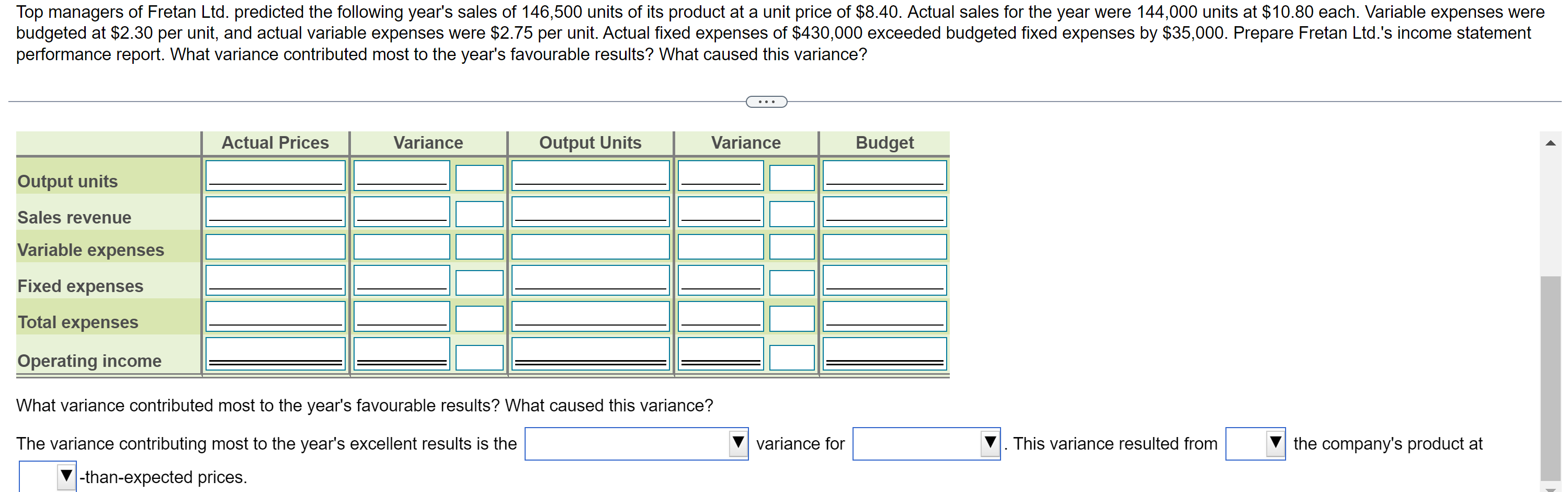Click the Output Units variable expenses field
Screen dimensions: 1568x492
[590, 247]
